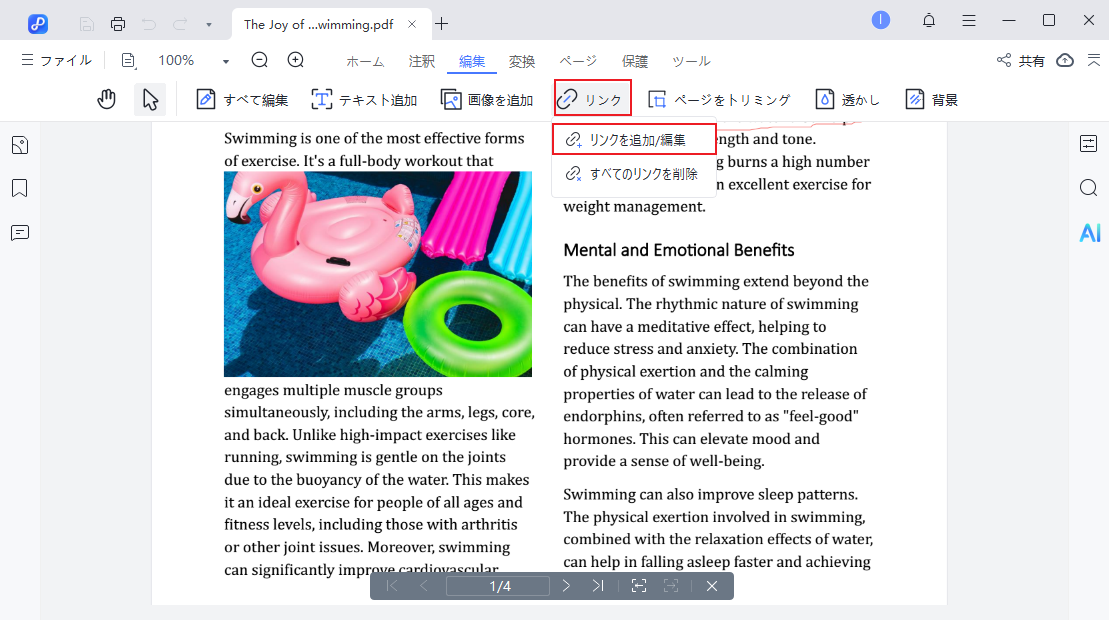Viewport: 1109px width, 620px height.
Task: Switch to the 注釈 tab
Action: [422, 62]
